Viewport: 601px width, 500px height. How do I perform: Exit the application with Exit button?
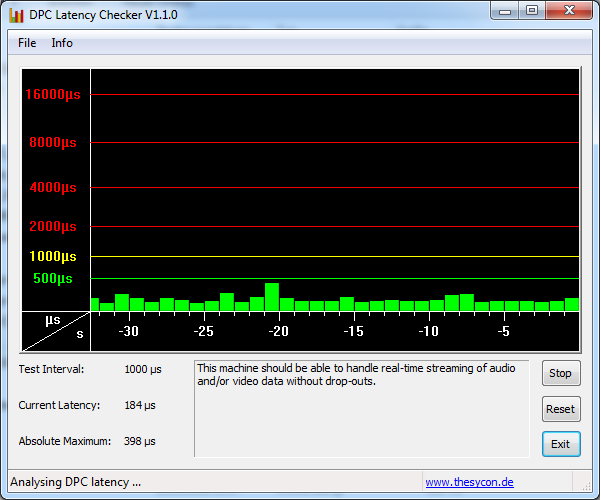(x=561, y=444)
